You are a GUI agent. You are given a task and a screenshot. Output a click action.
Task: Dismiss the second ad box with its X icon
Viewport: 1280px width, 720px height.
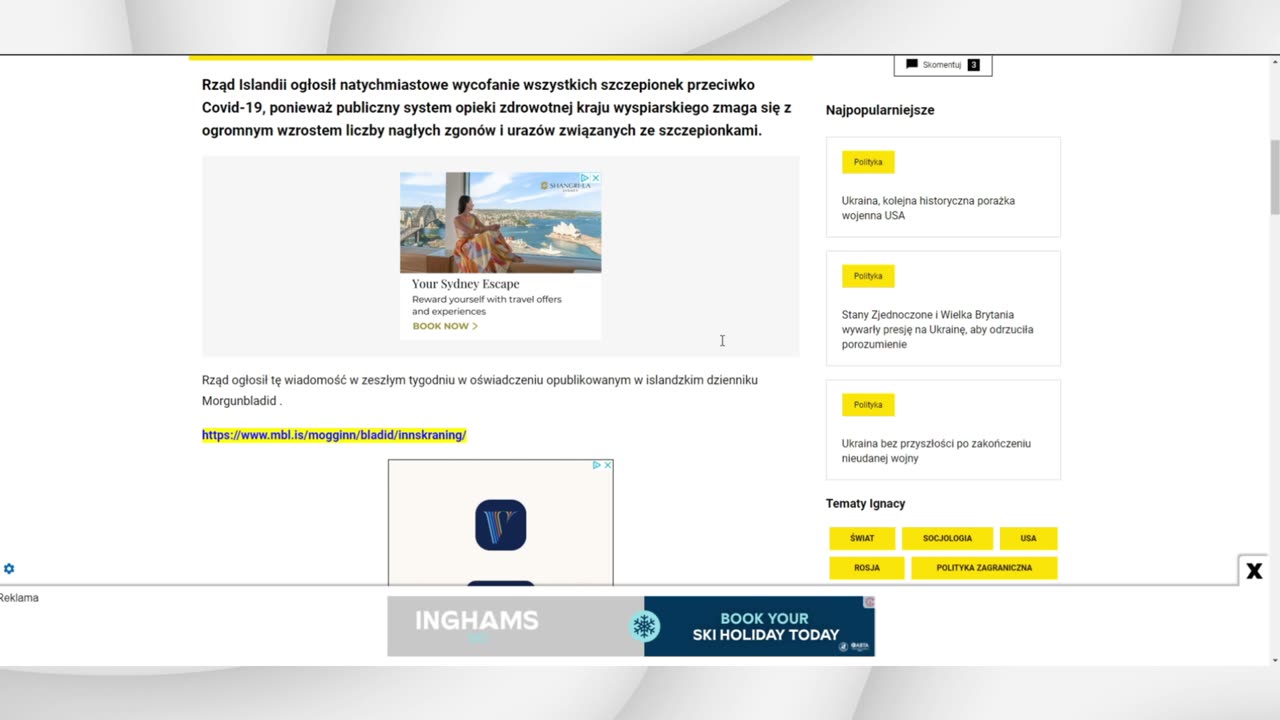pos(607,465)
